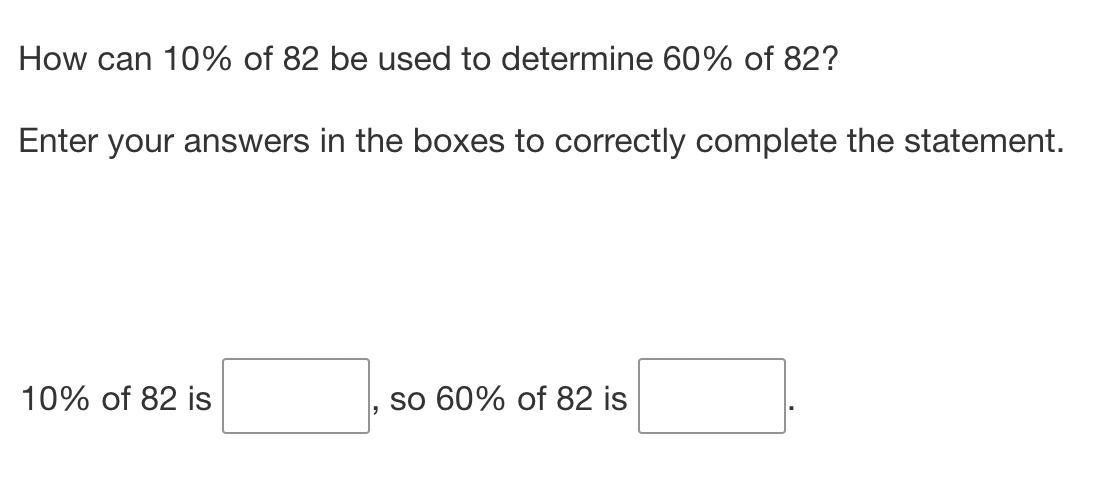
Task: Click the word "boxes" in the instruction
Action: [x=459, y=141]
